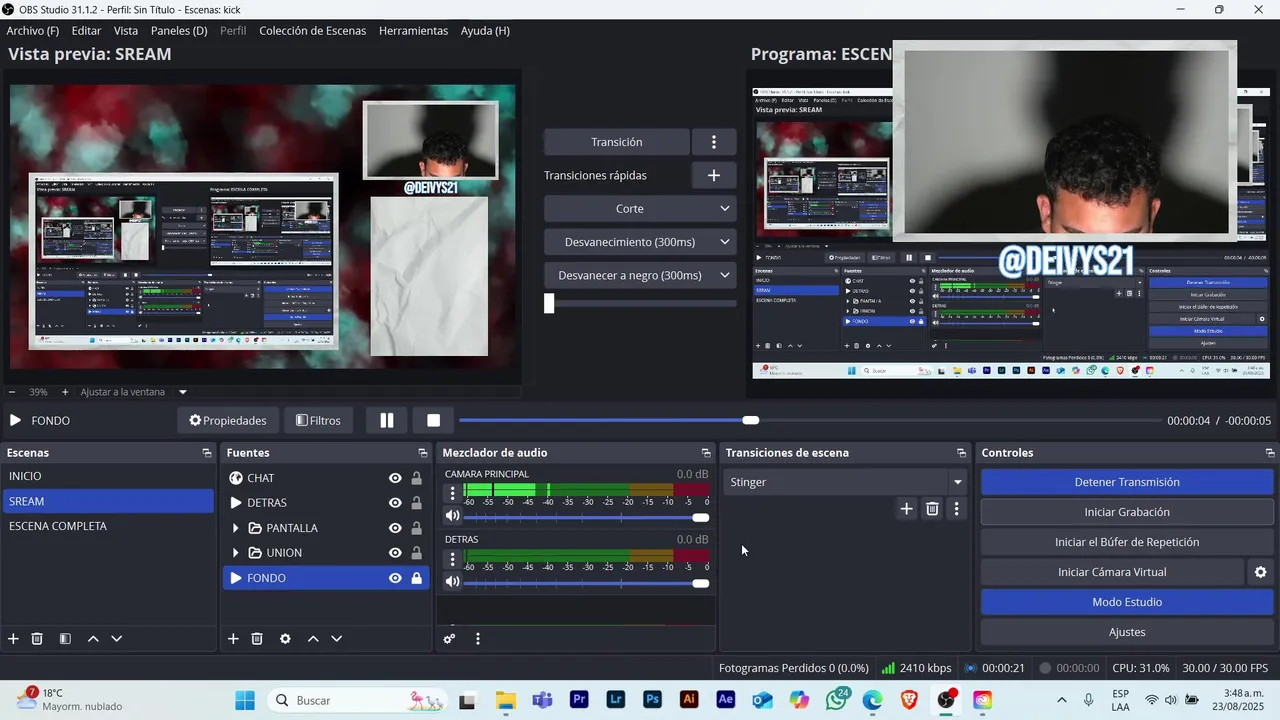Stop the FONDO media playback
This screenshot has width=1280, height=720.
(x=434, y=420)
